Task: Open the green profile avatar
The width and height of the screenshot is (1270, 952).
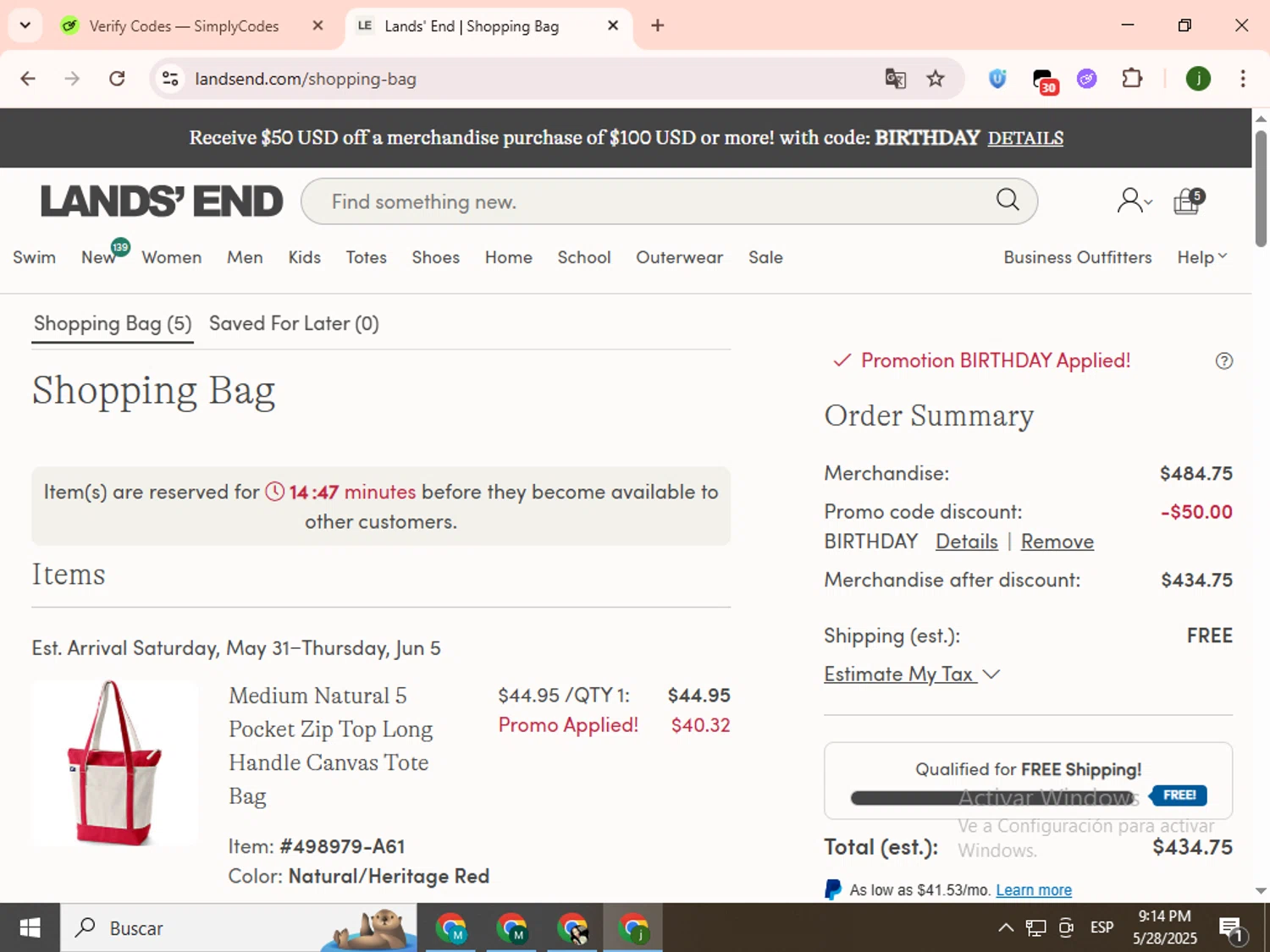Action: [x=1198, y=79]
